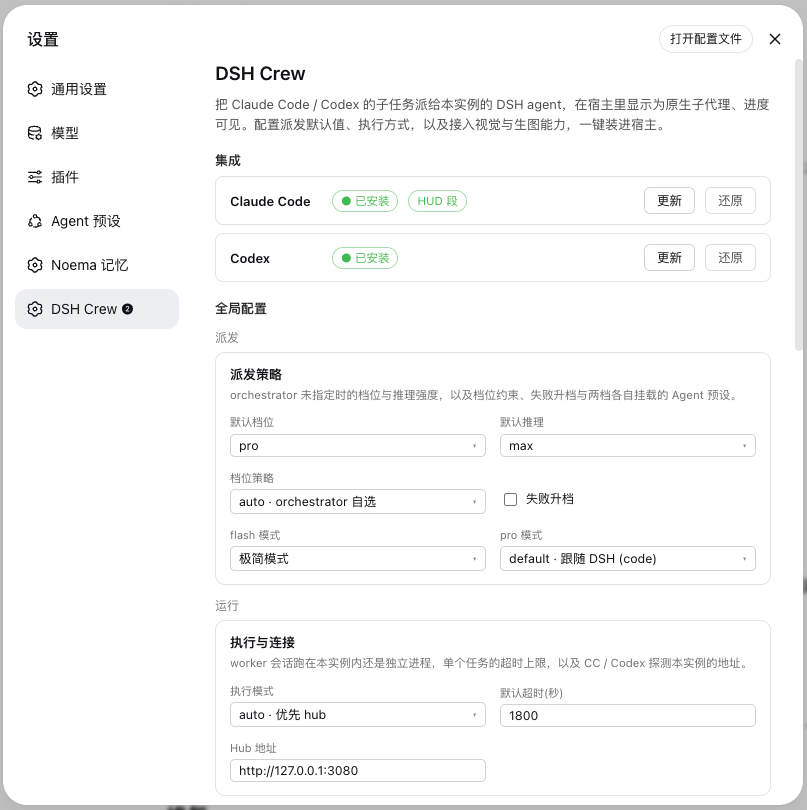Click the 派发 subsection label
The width and height of the screenshot is (807, 810).
pos(227,337)
